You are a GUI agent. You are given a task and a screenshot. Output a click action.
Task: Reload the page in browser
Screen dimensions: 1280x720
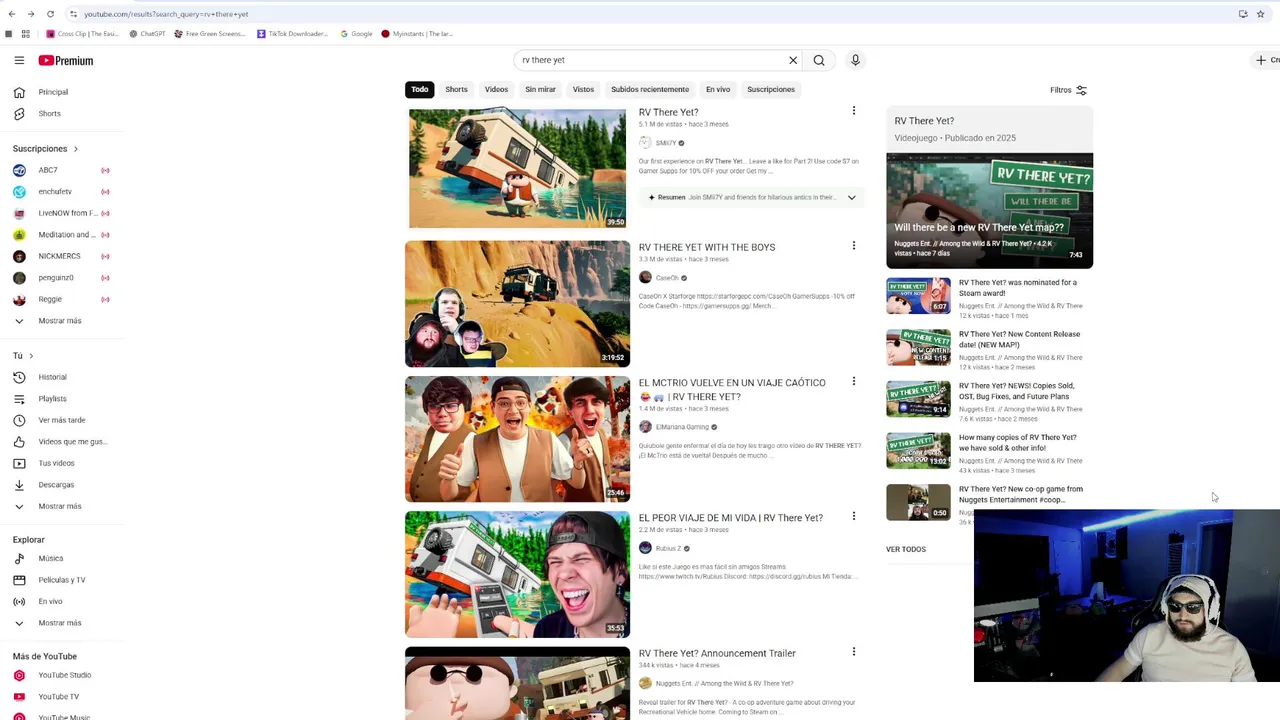[50, 14]
